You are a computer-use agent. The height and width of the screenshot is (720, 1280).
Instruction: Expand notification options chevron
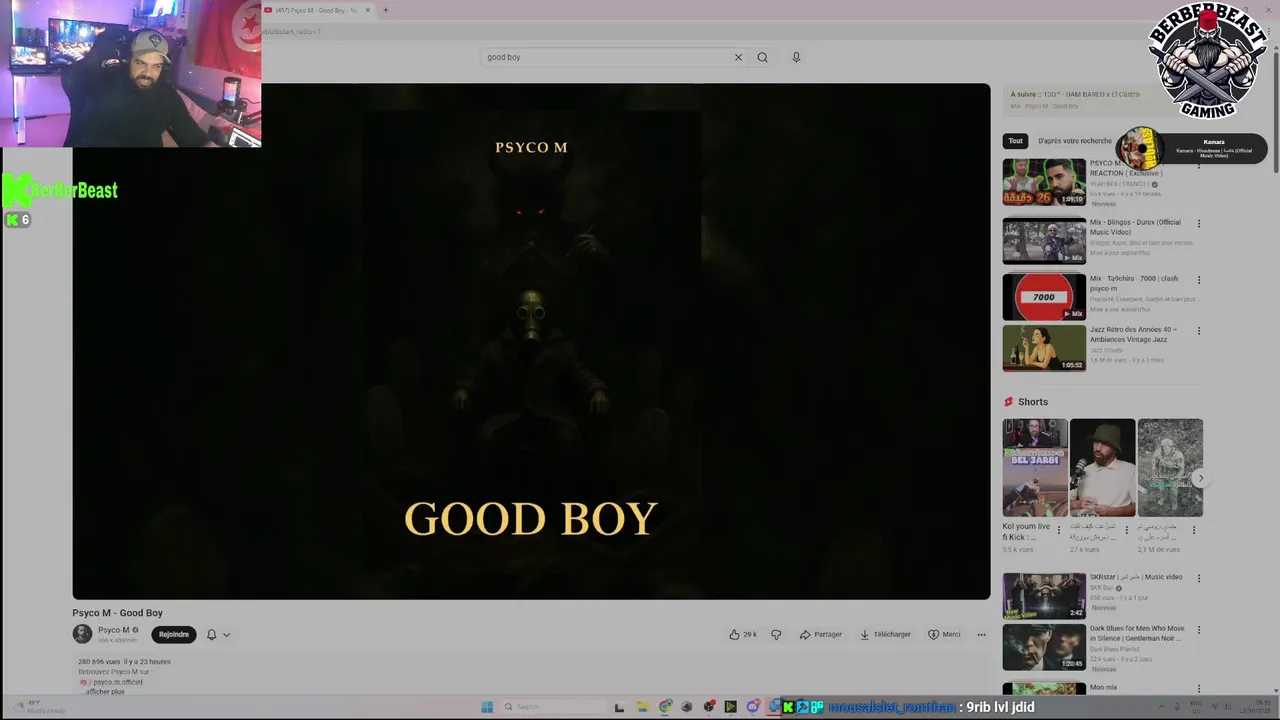[x=226, y=634]
